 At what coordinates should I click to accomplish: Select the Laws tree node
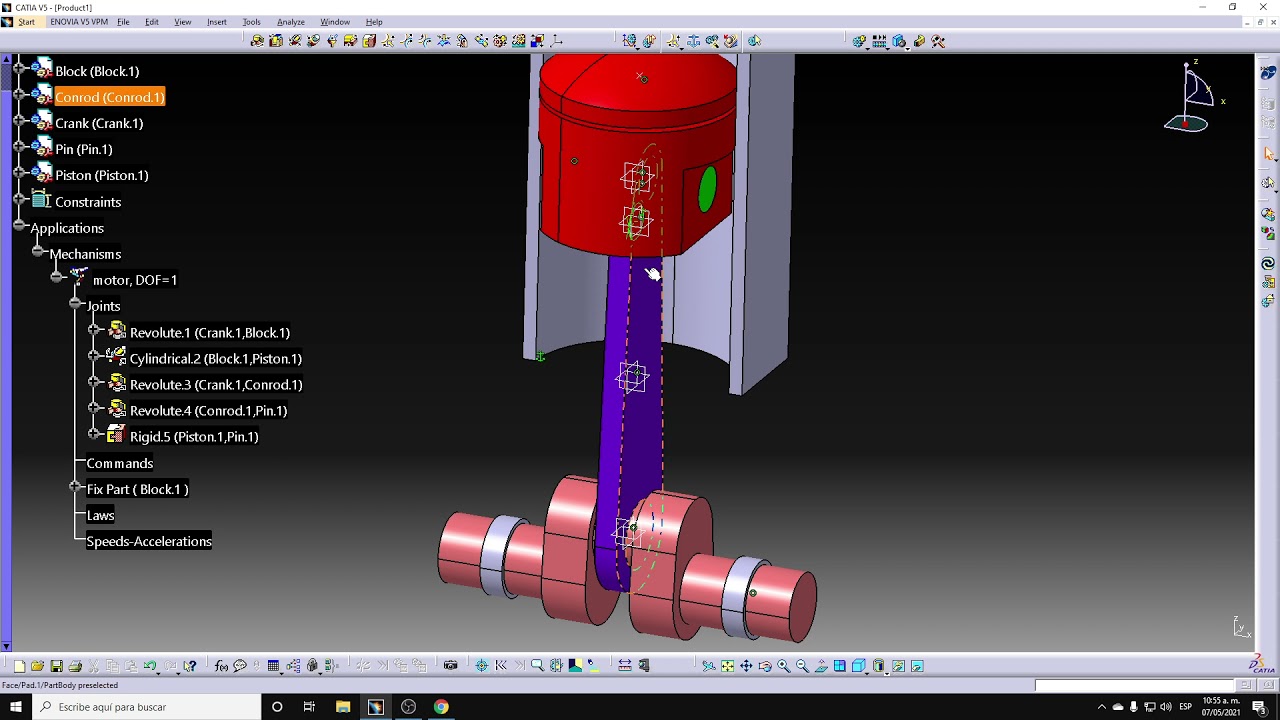pyautogui.click(x=100, y=515)
